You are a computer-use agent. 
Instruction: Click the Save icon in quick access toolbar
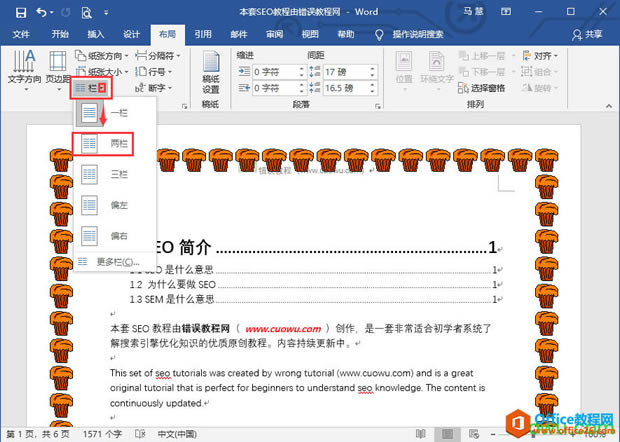click(21, 13)
